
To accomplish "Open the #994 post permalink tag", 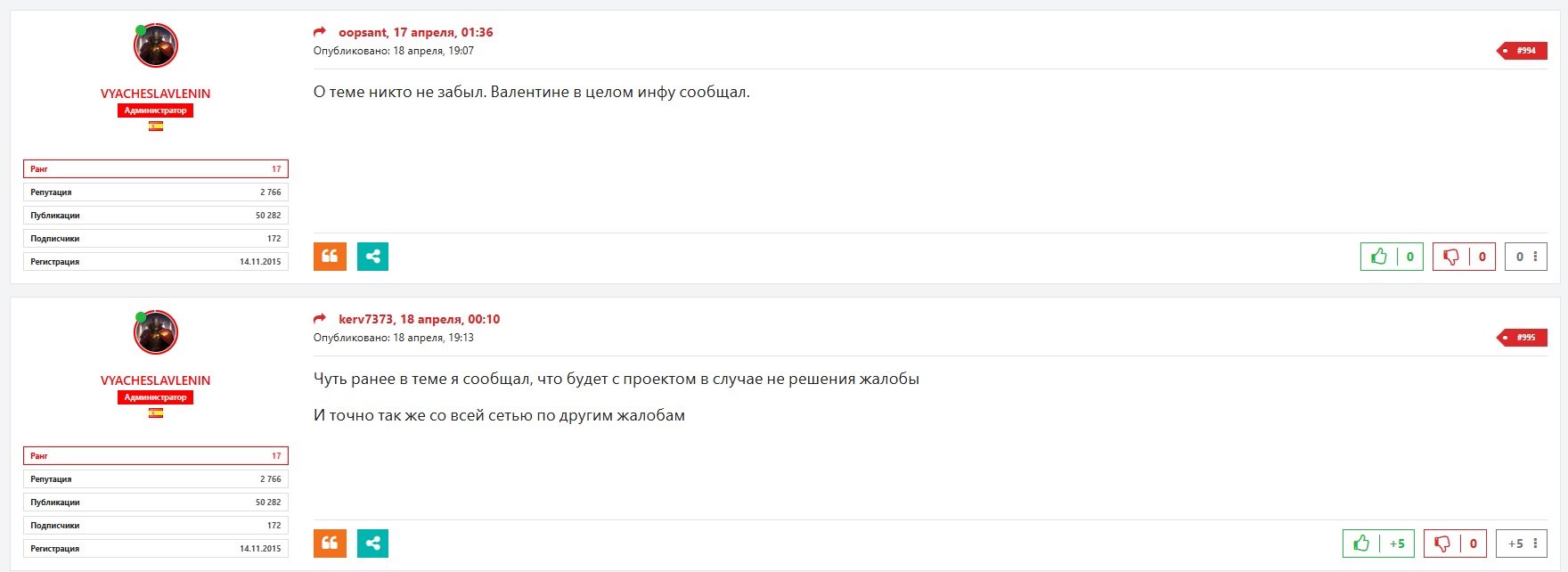I will point(1524,51).
